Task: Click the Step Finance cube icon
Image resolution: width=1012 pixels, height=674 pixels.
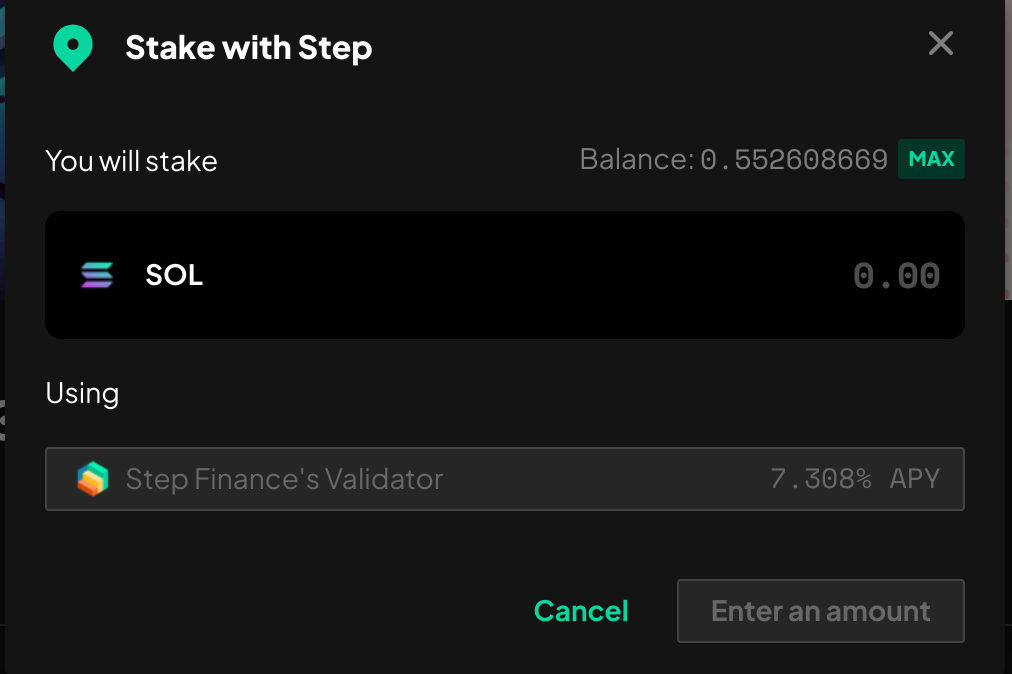Action: tap(93, 479)
